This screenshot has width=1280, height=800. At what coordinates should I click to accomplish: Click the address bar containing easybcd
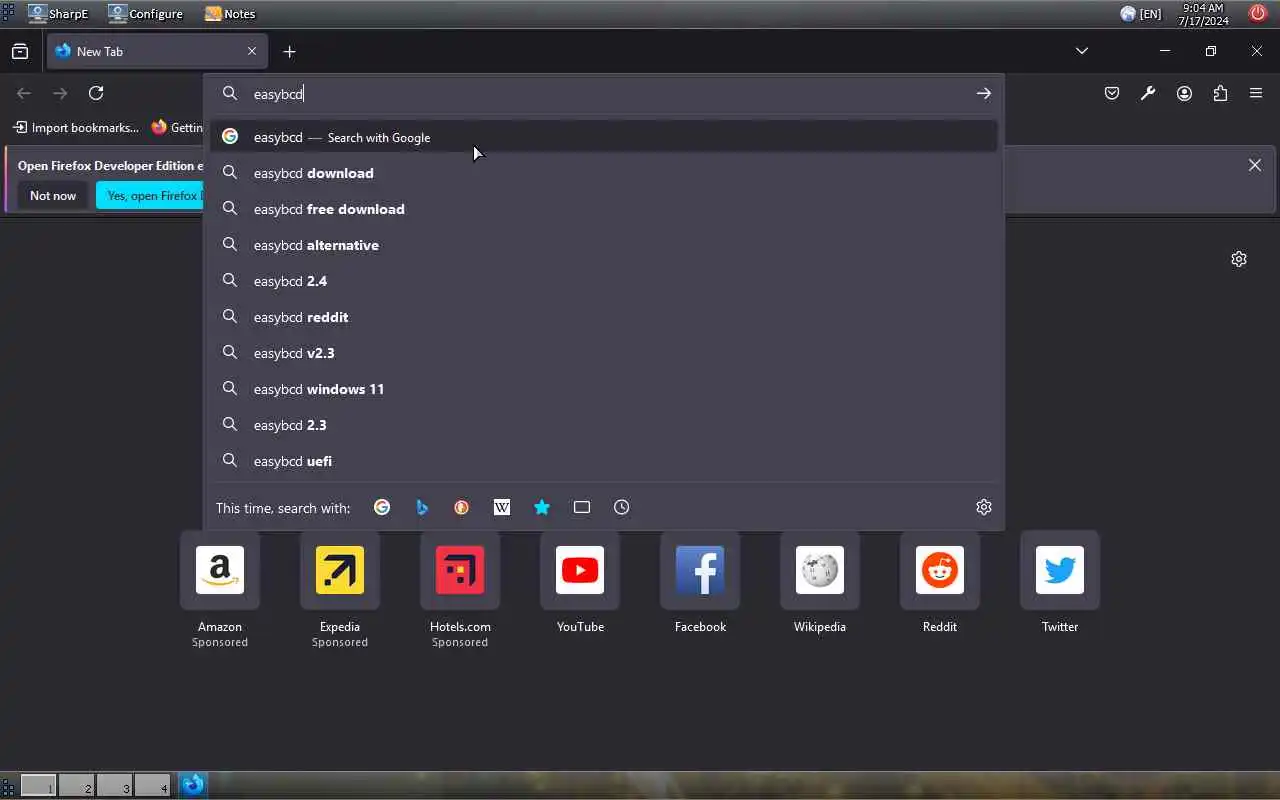pos(604,93)
